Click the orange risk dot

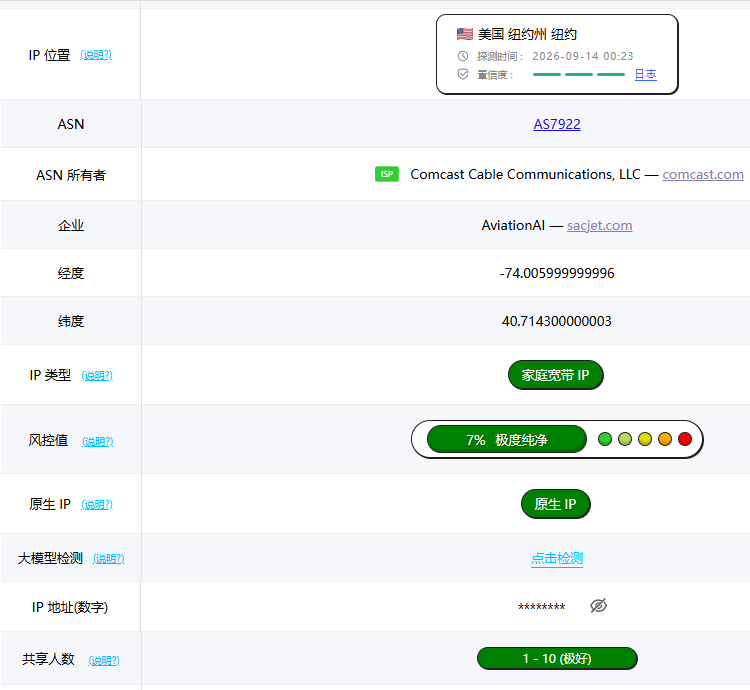(x=665, y=439)
